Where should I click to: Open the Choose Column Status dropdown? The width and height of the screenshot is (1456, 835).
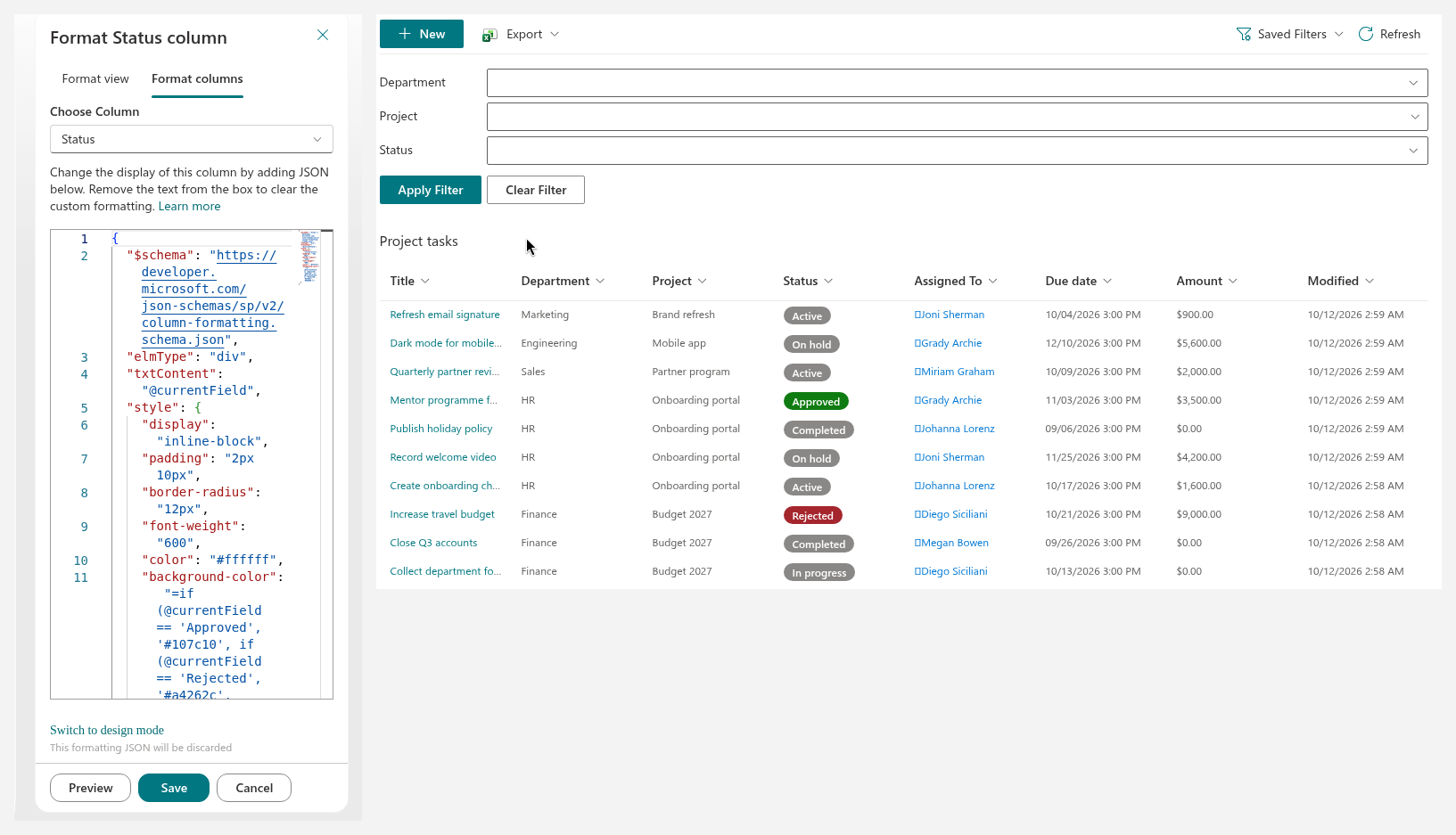point(192,139)
